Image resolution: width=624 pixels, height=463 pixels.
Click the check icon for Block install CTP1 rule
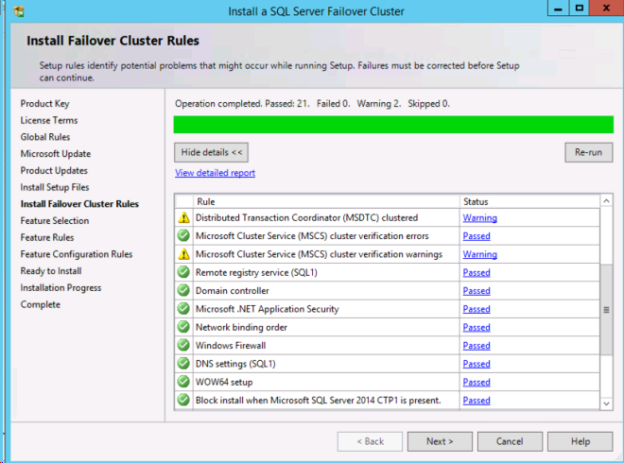pyautogui.click(x=183, y=400)
